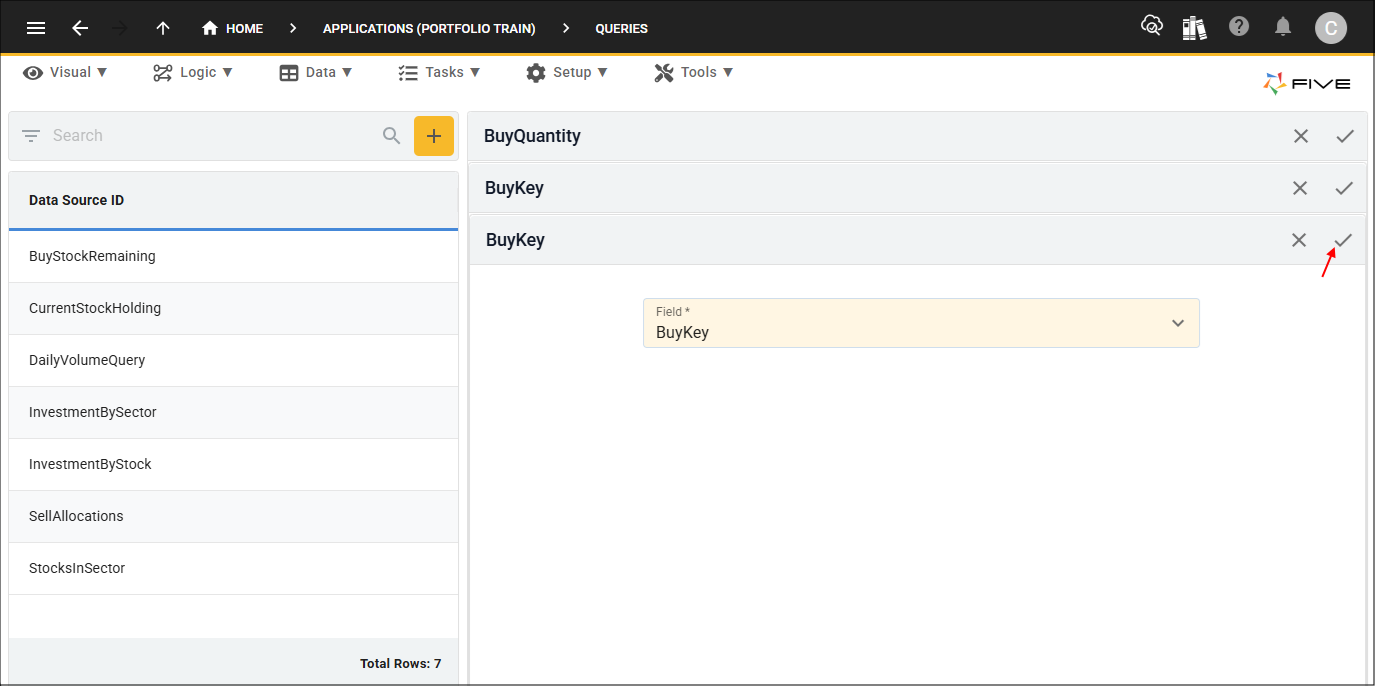Click Total Rows: 7 footer text
This screenshot has height=686, width=1375.
[x=400, y=664]
